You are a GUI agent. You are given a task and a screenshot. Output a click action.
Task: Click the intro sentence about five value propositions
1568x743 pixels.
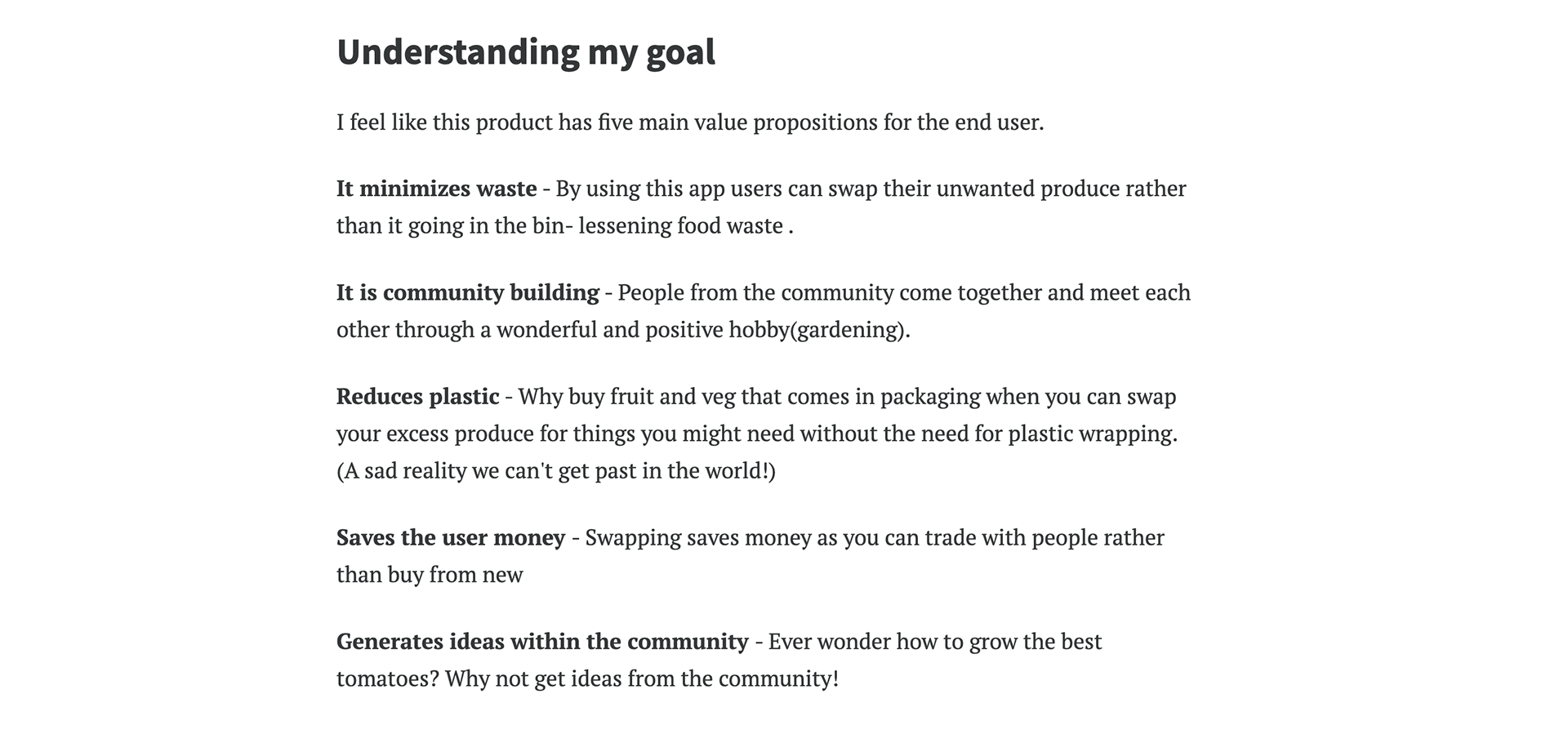pyautogui.click(x=690, y=122)
